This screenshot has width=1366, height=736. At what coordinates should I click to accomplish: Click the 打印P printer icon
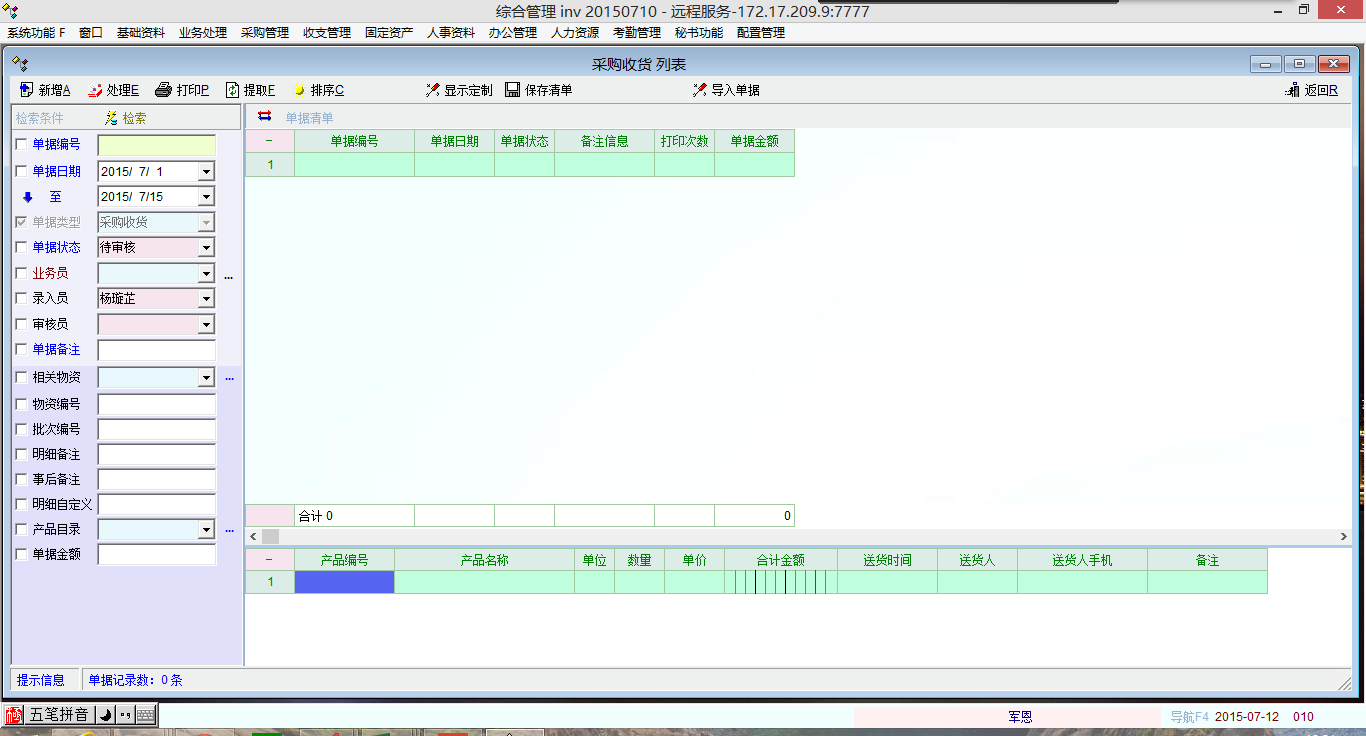click(x=164, y=90)
